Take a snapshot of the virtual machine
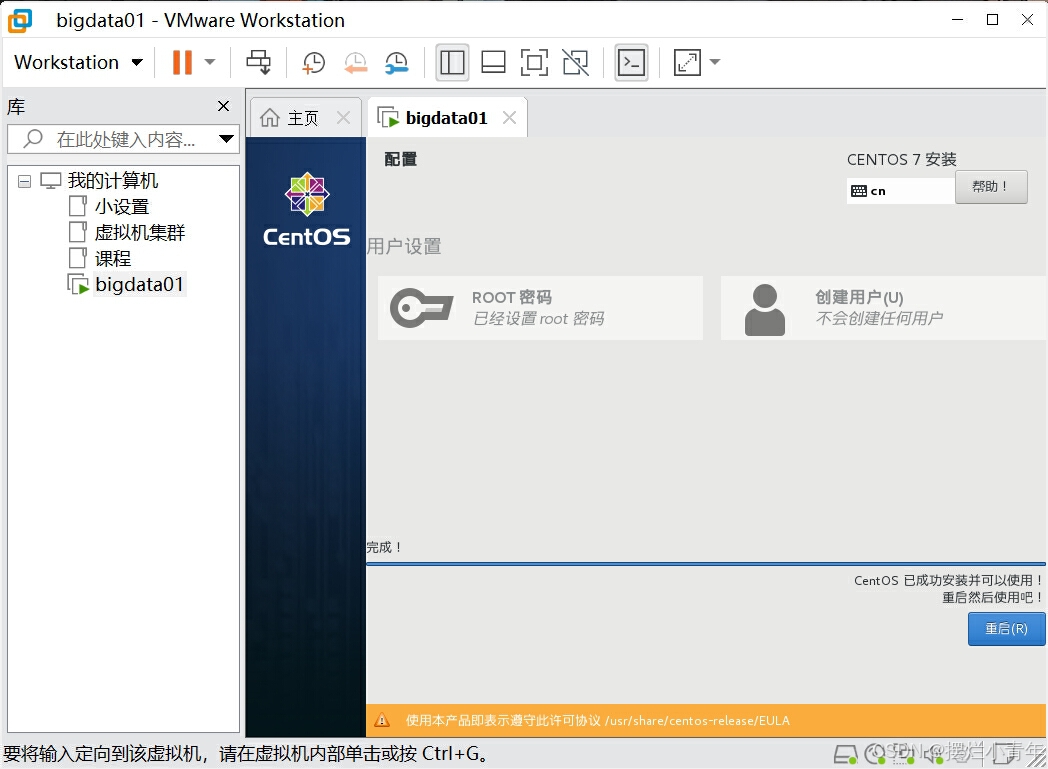Screen dimensions: 1048x769 pyautogui.click(x=313, y=62)
